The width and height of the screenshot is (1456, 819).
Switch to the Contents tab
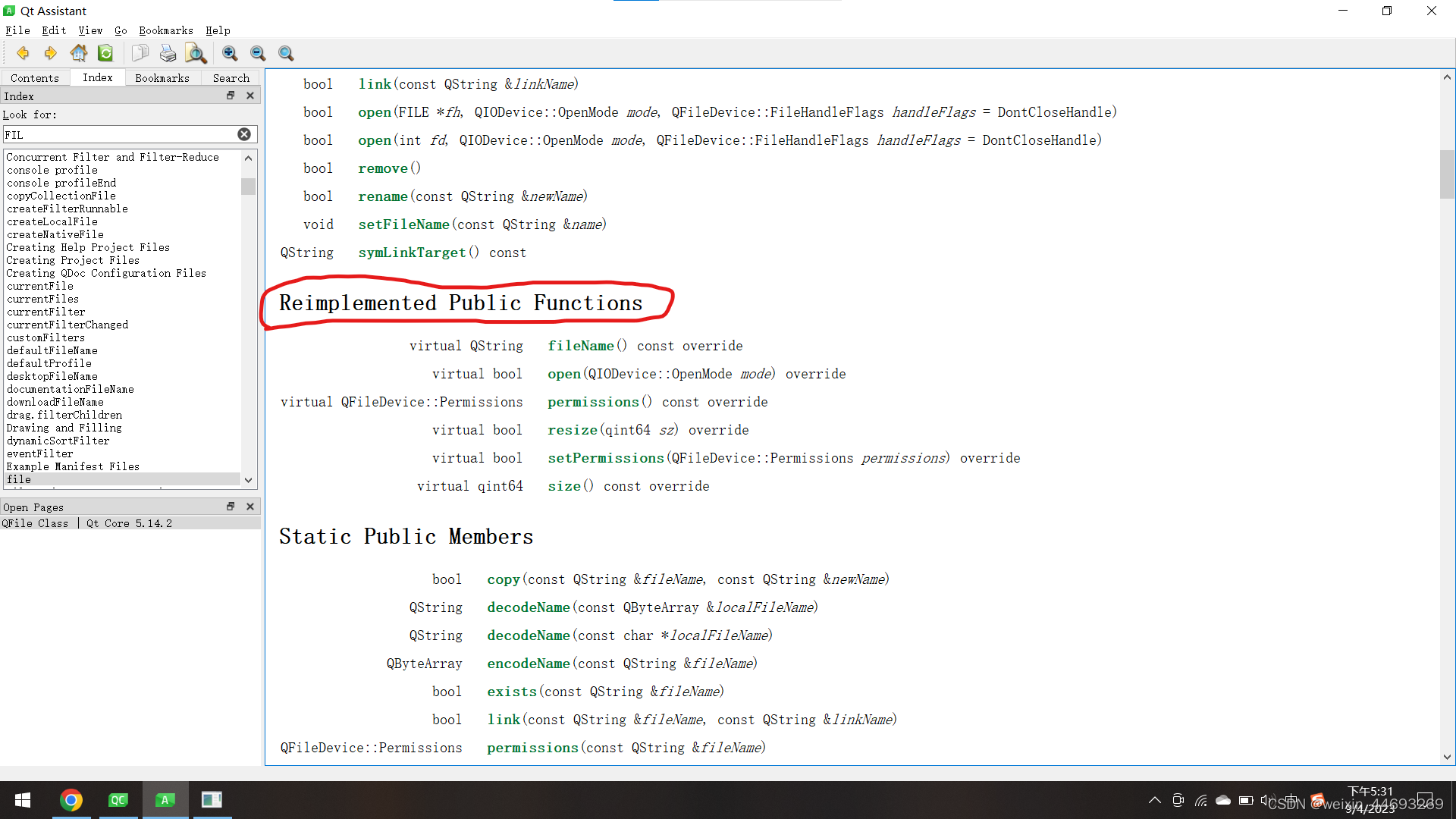tap(35, 77)
